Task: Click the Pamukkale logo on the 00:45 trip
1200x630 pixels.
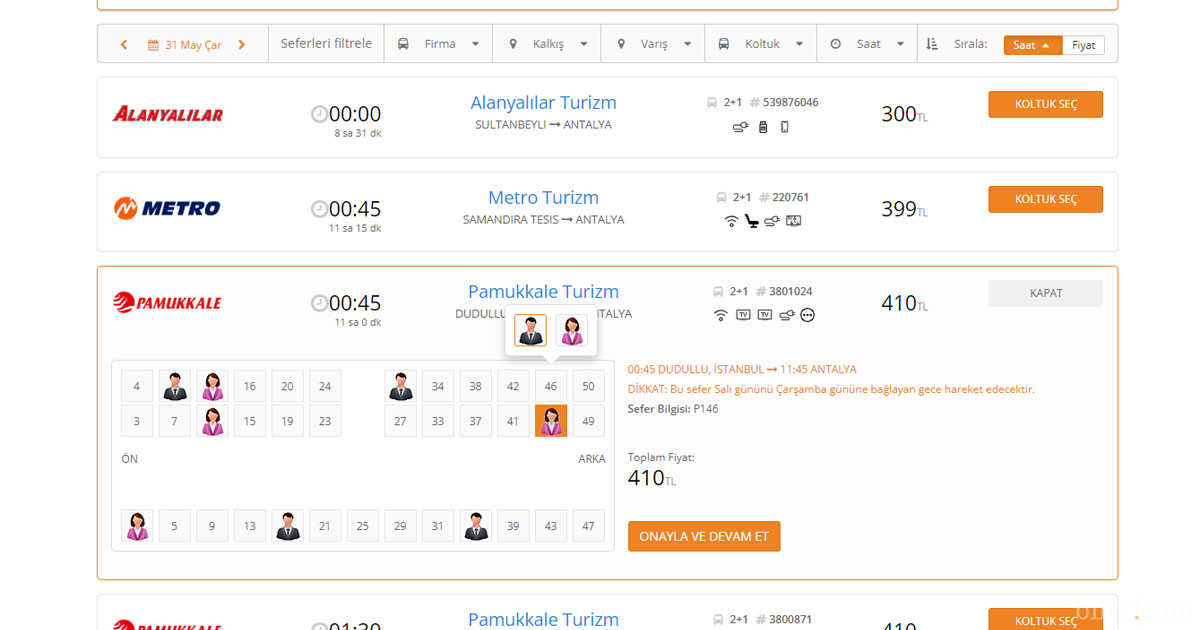Action: [x=167, y=302]
